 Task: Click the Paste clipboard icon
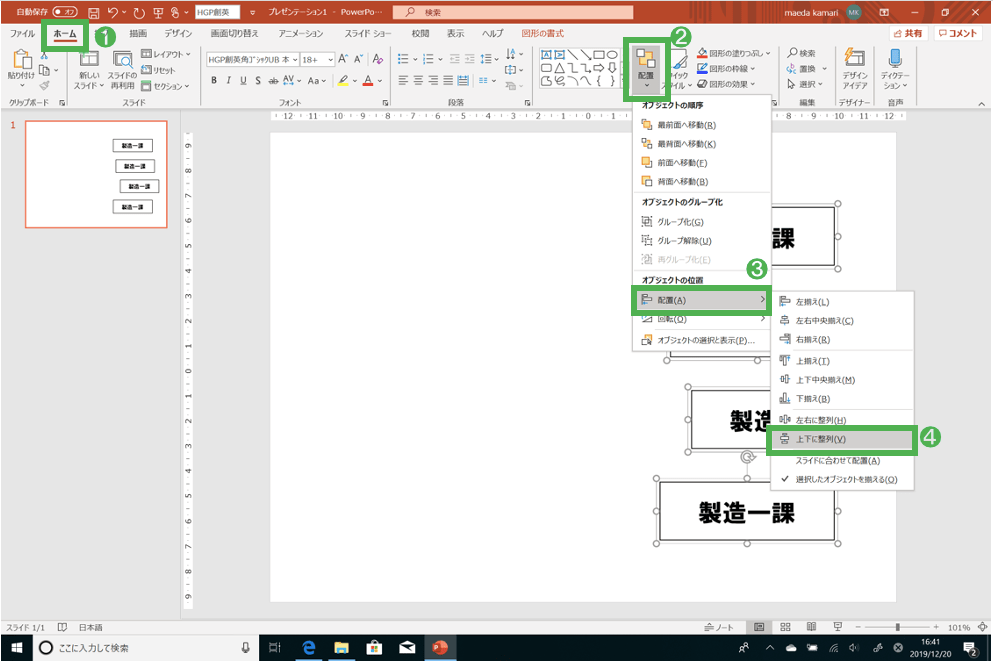click(22, 60)
